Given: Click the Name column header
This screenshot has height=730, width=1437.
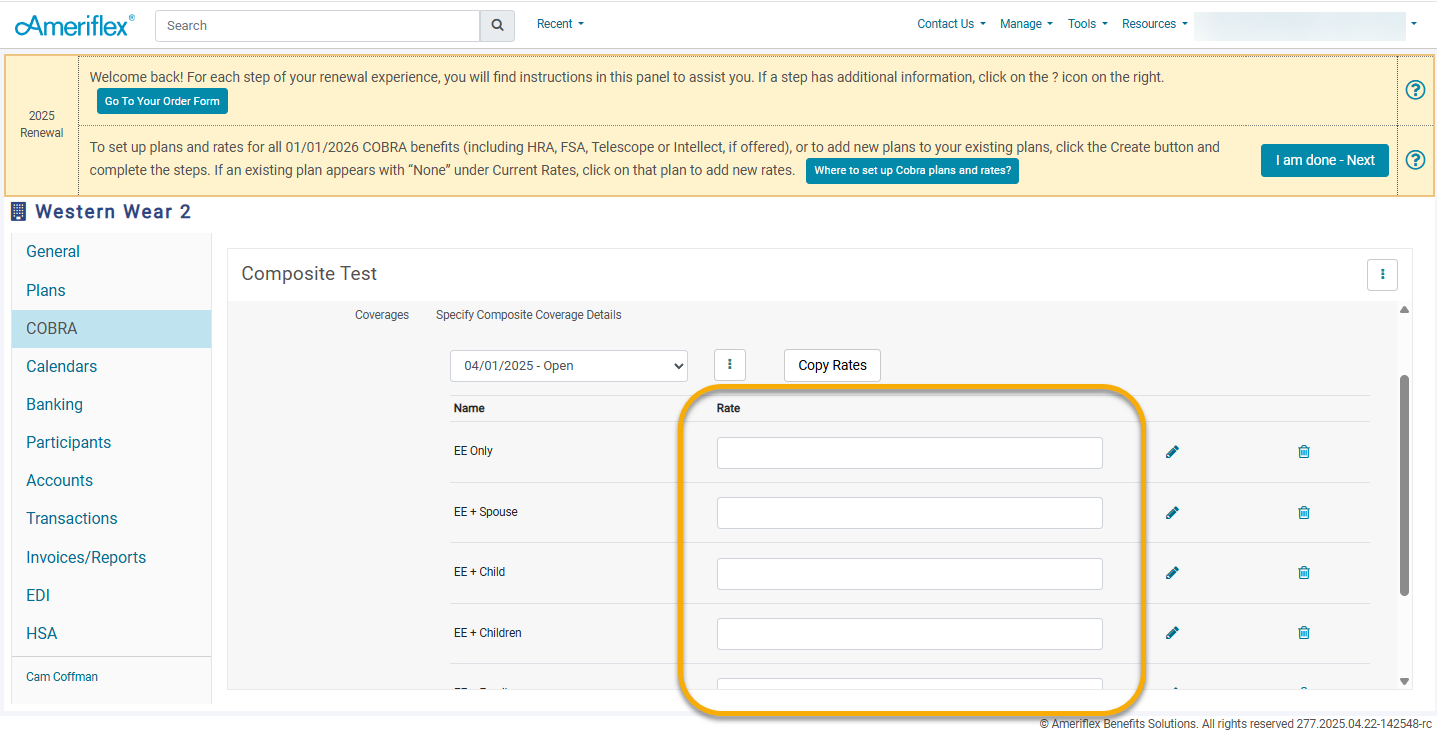Looking at the screenshot, I should pyautogui.click(x=469, y=408).
